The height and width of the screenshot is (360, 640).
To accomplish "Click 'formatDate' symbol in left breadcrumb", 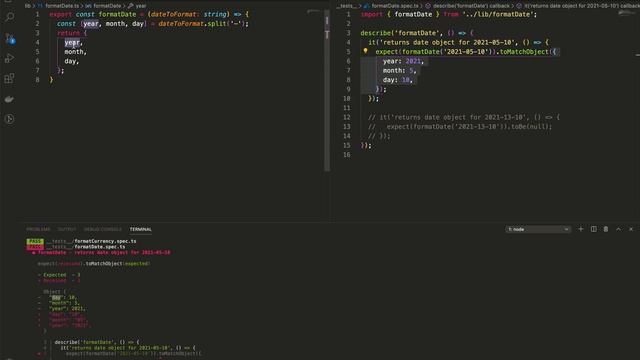I will click(x=107, y=6).
